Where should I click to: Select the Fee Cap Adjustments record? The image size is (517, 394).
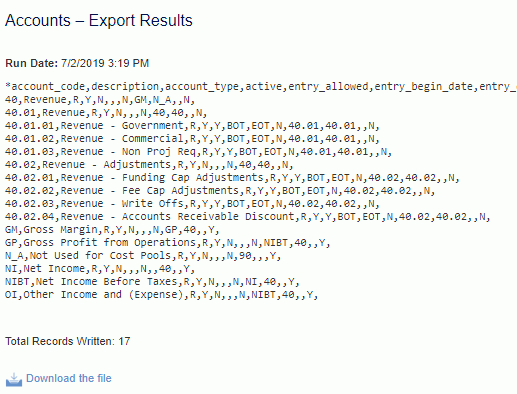[x=220, y=191]
